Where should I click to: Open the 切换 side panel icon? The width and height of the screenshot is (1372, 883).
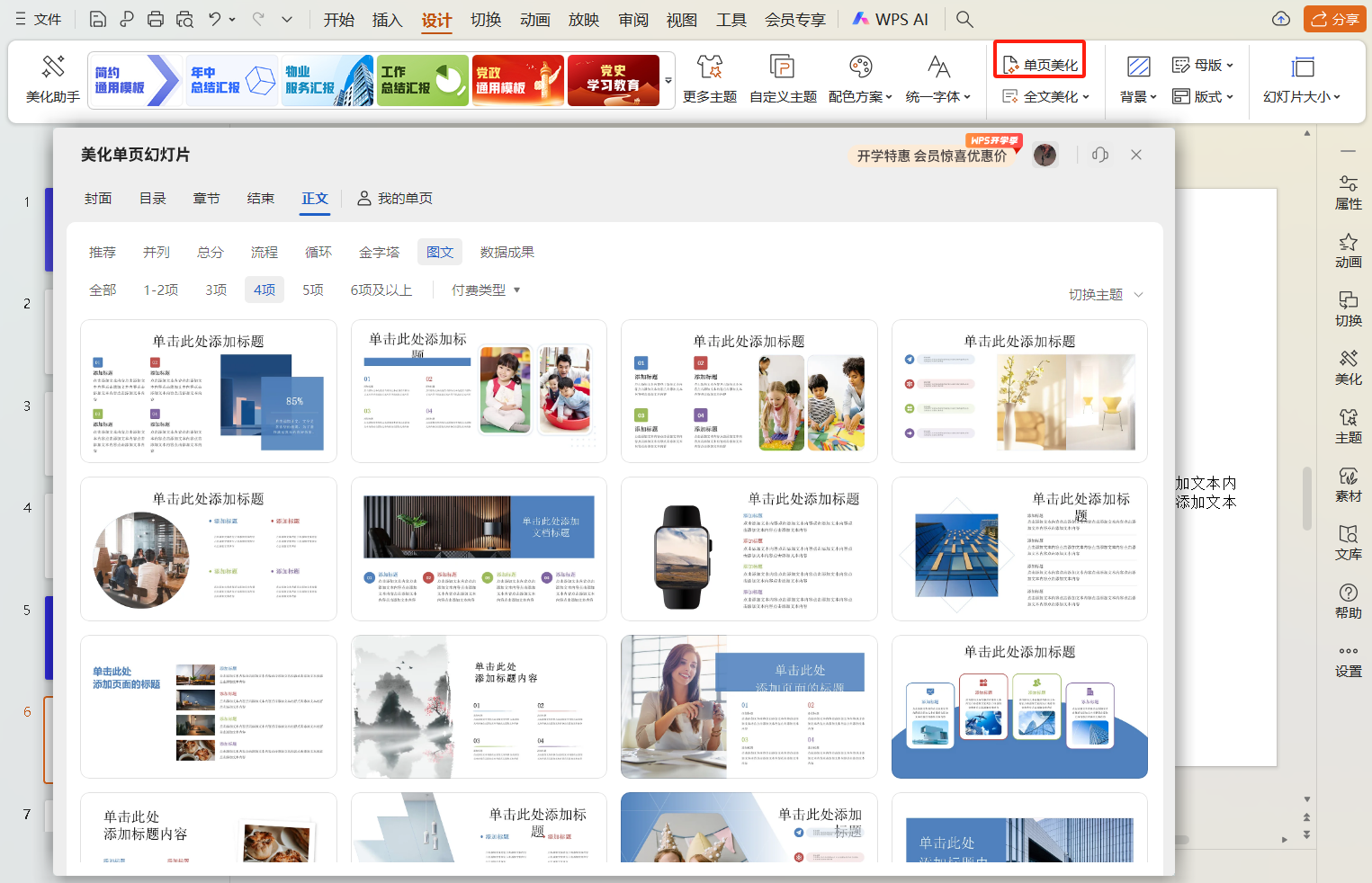1348,309
